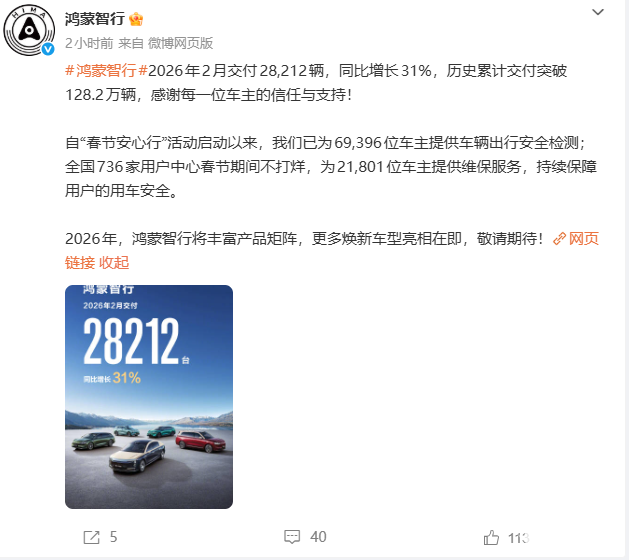
Task: Expand the post options chevron menu
Action: [598, 12]
